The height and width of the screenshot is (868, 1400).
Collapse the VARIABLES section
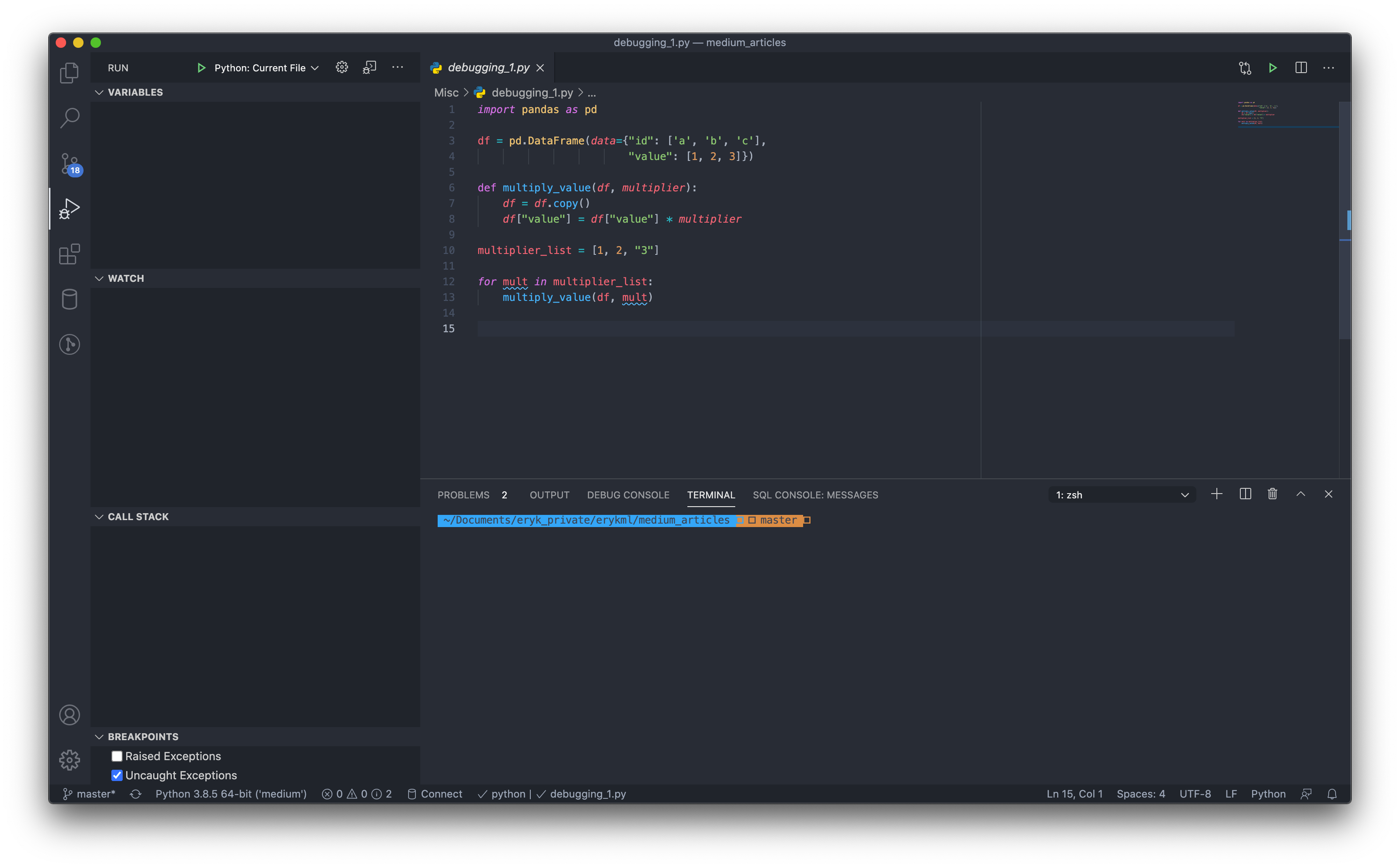click(135, 93)
